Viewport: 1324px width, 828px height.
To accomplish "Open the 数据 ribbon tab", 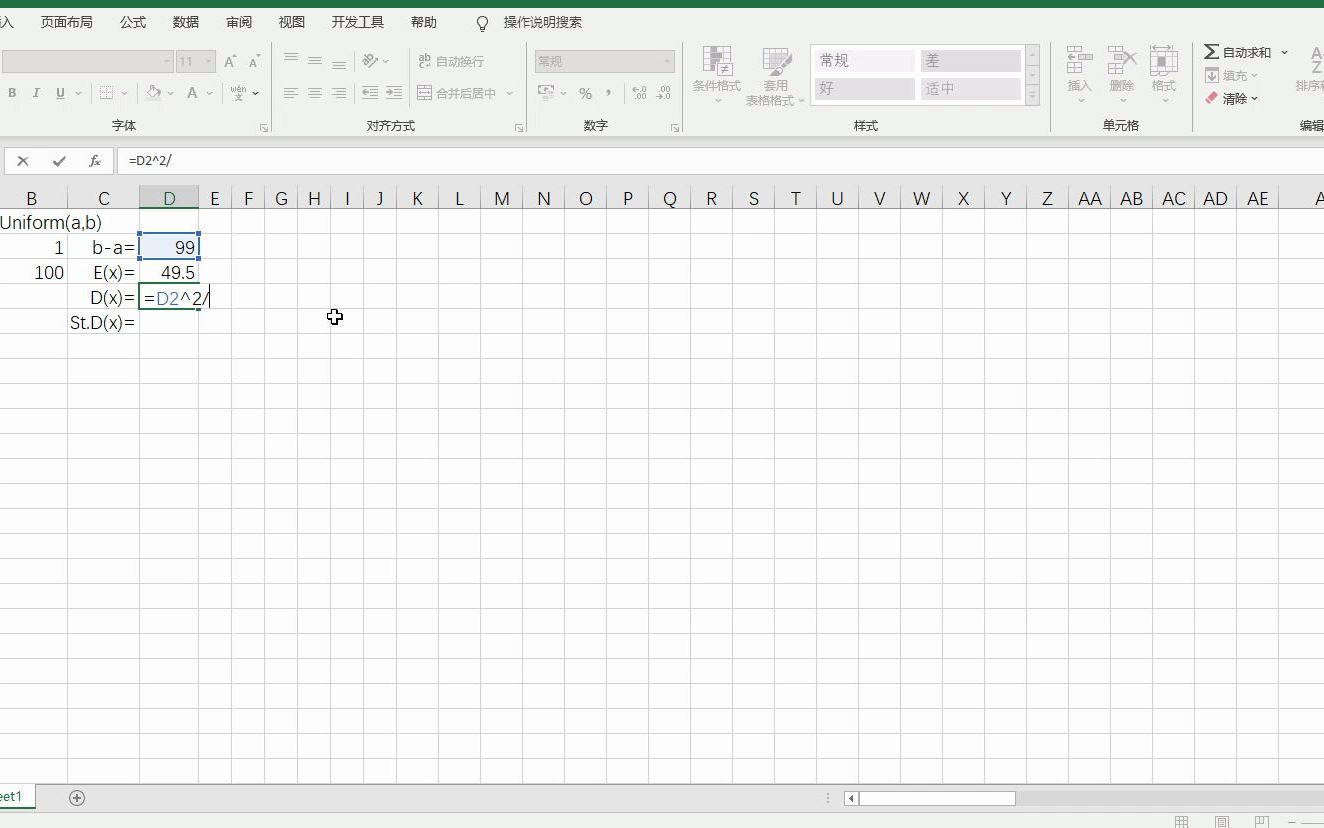I will point(186,22).
